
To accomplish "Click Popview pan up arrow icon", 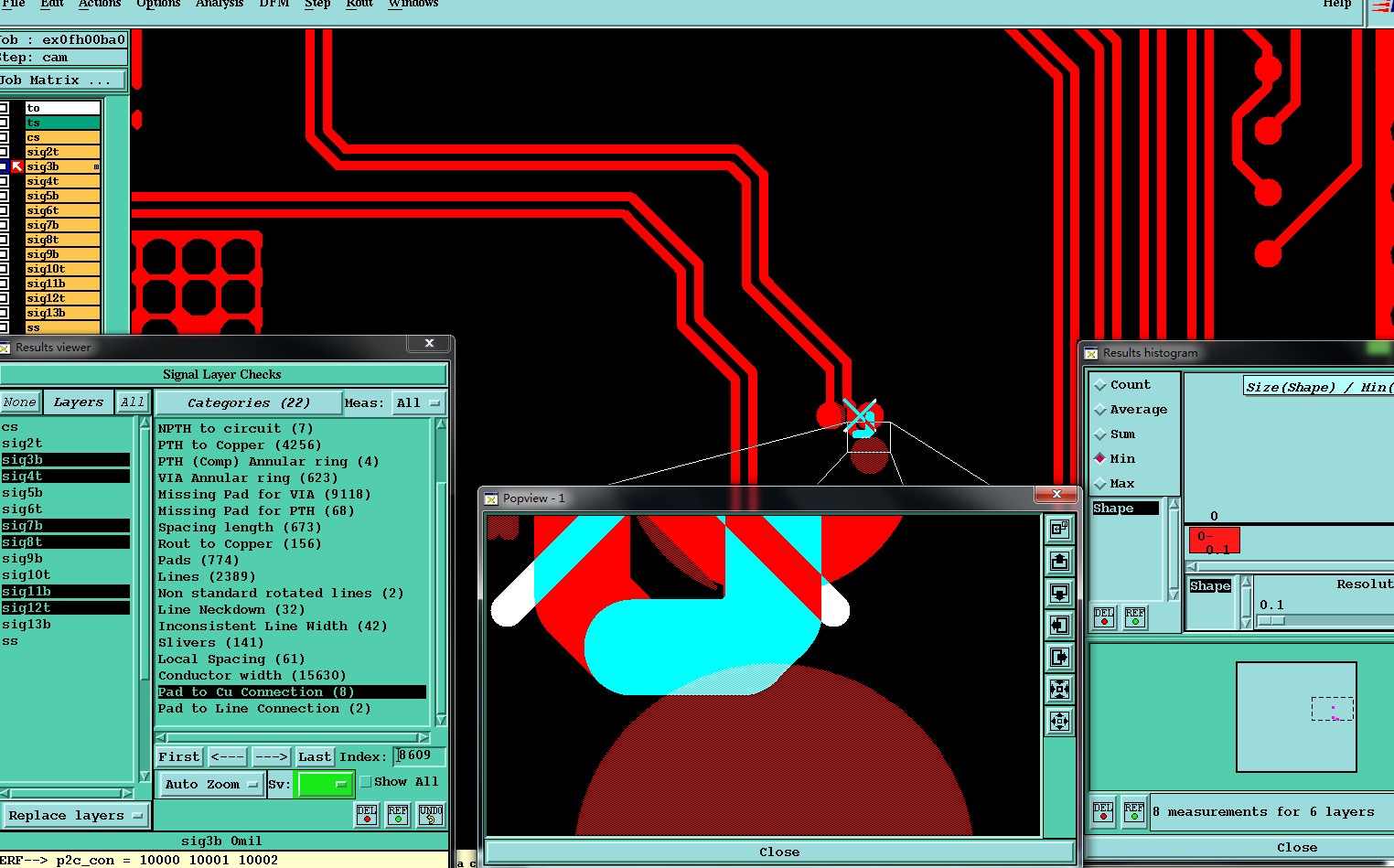I will [x=1059, y=561].
